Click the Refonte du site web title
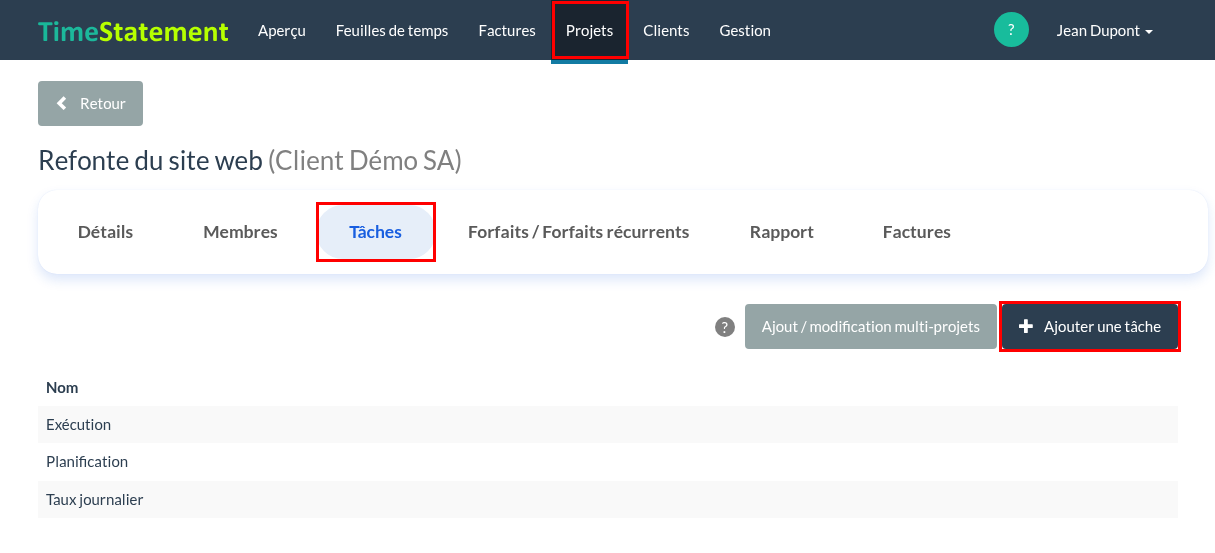The height and width of the screenshot is (553, 1215). (150, 160)
